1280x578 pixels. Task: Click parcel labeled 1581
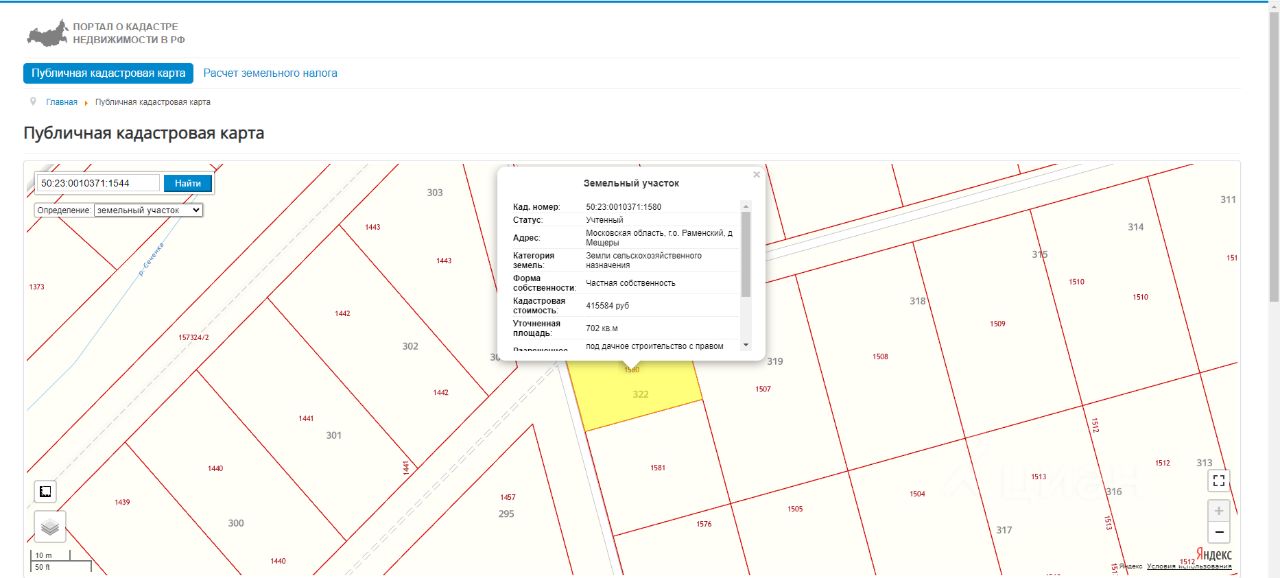pos(657,467)
